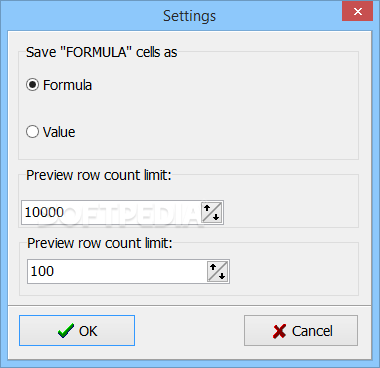Click the lower 'Preview row count limit:' label
The height and width of the screenshot is (368, 380).
100,243
